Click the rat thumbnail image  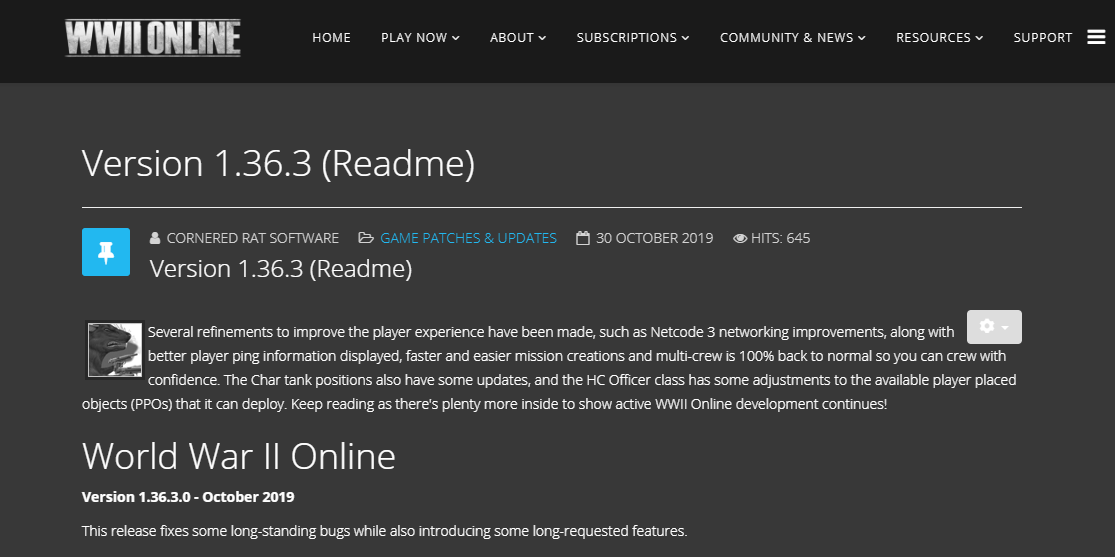[114, 349]
